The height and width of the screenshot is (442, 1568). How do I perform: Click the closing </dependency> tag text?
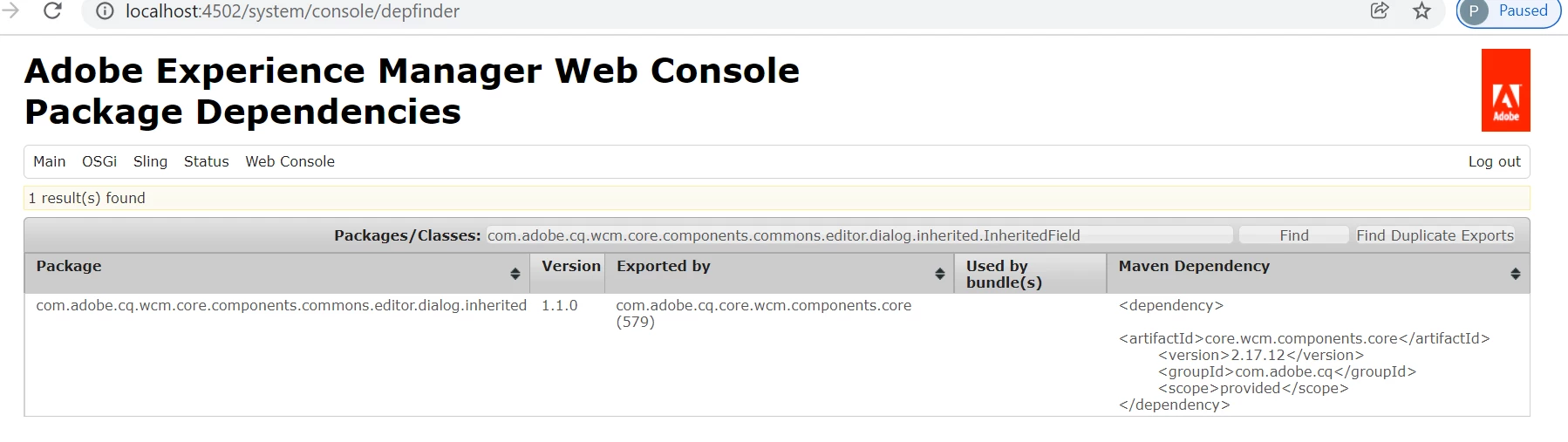1175,405
